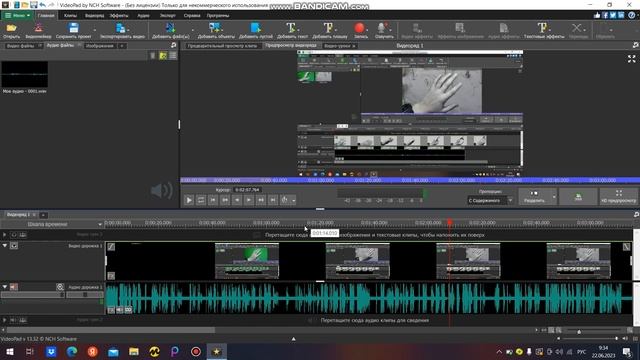
Task: Add a new sequence tab with plus
Action: 43,215
